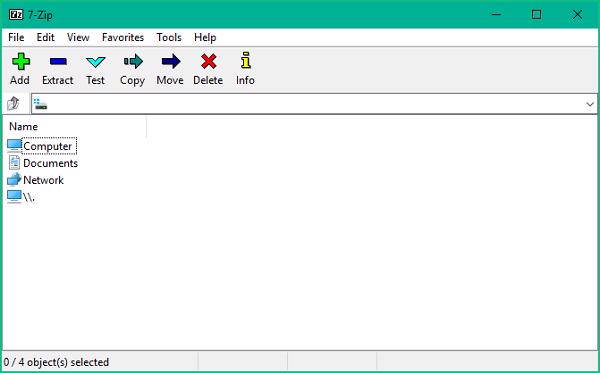Open the View menu
Image resolution: width=600 pixels, height=373 pixels.
78,37
